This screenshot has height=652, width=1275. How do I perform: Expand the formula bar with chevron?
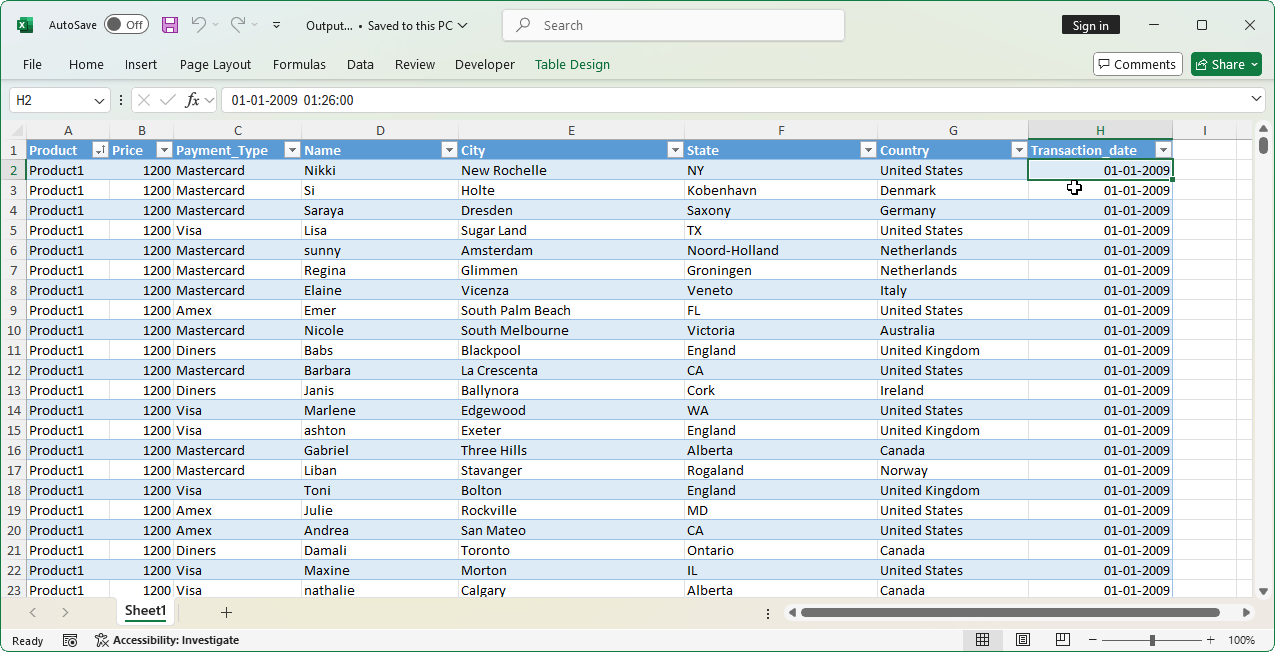click(x=1257, y=100)
